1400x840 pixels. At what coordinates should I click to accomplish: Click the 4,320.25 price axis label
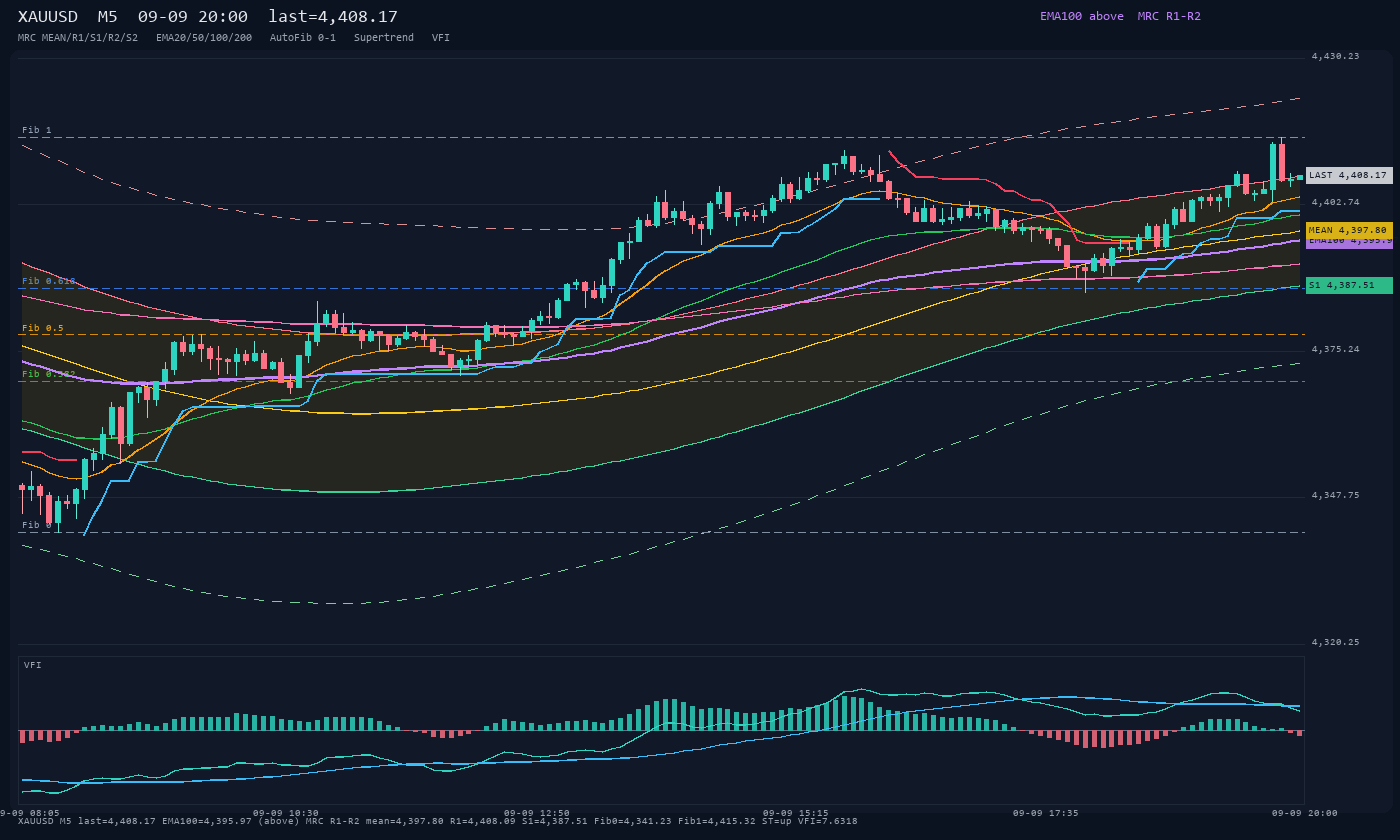(1336, 642)
